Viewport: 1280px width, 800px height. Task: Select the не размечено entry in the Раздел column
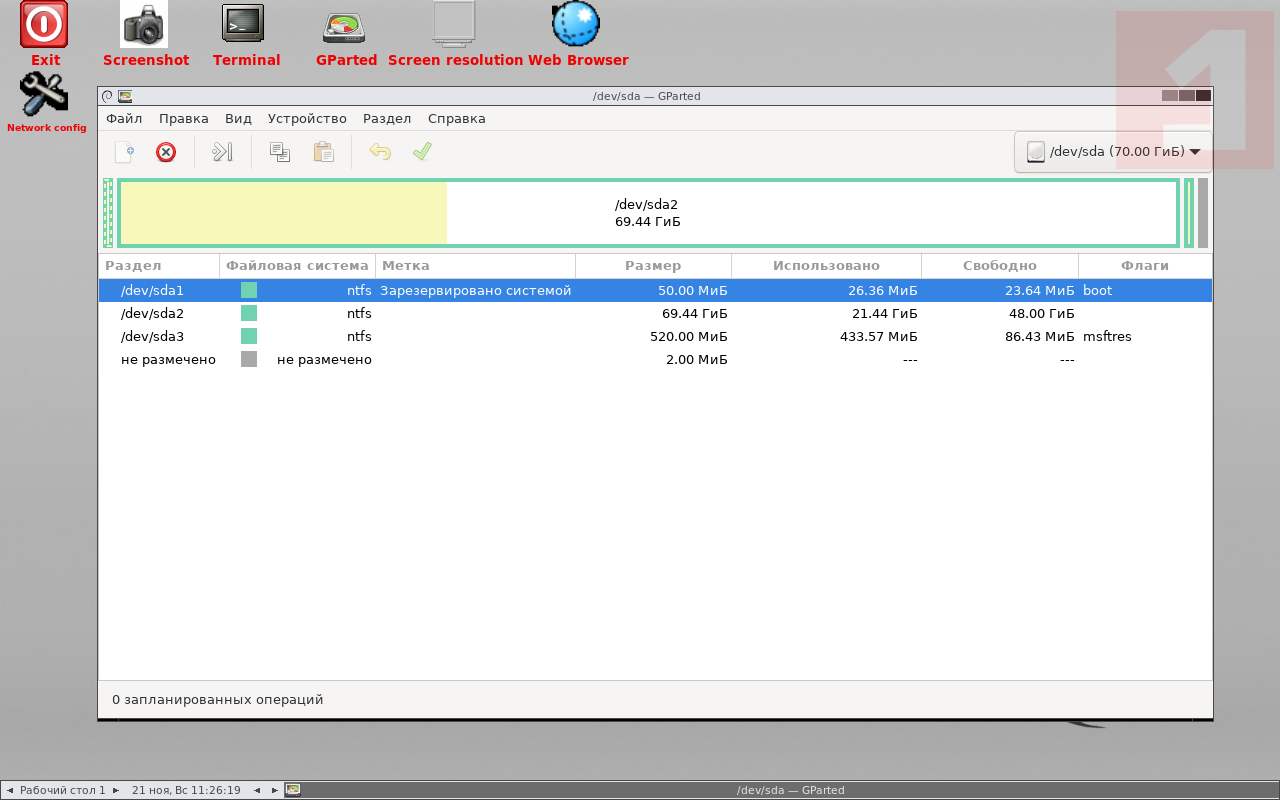pos(168,359)
